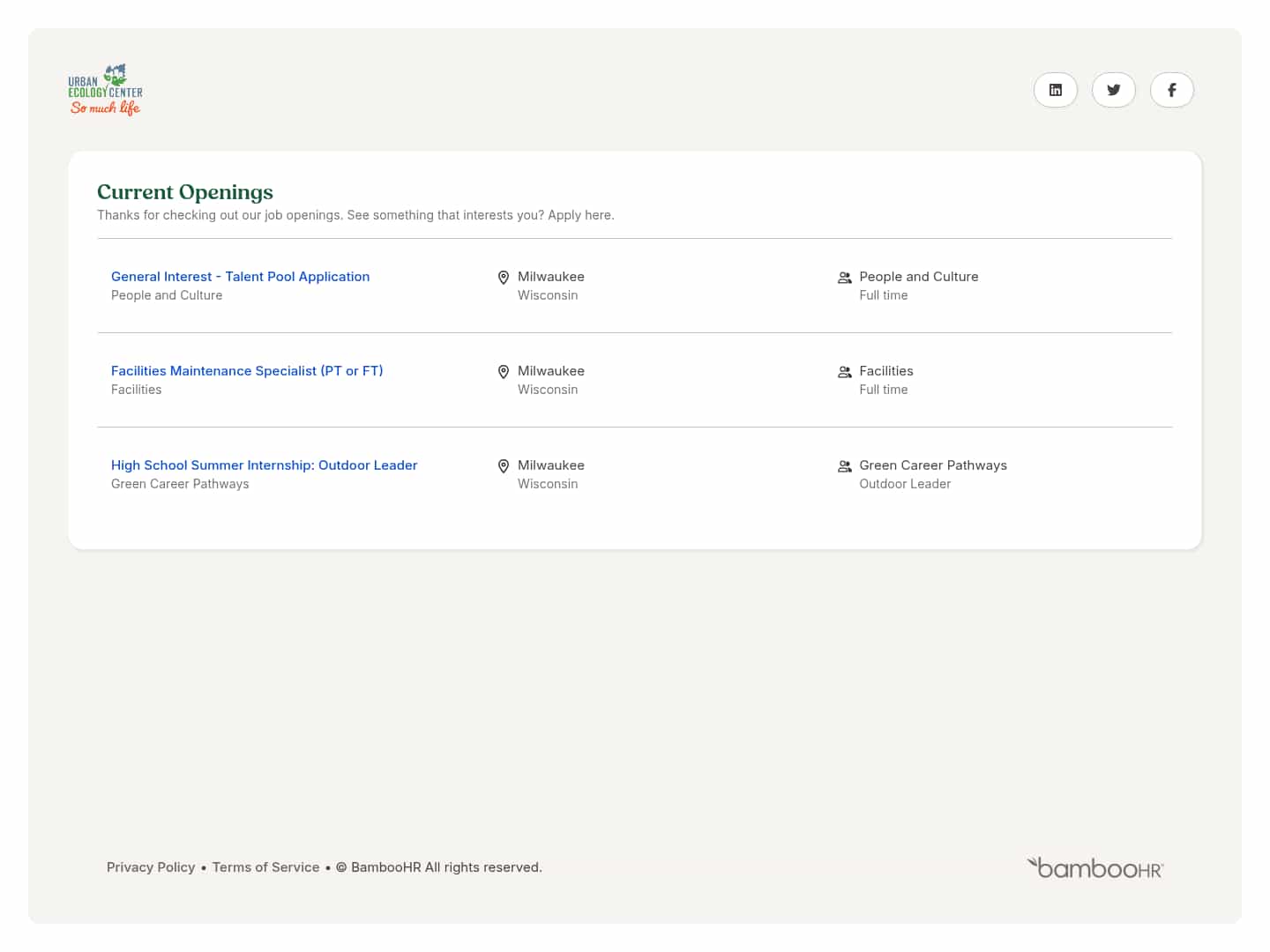
Task: Click the location pin icon for High School Summer Internship
Action: (504, 466)
